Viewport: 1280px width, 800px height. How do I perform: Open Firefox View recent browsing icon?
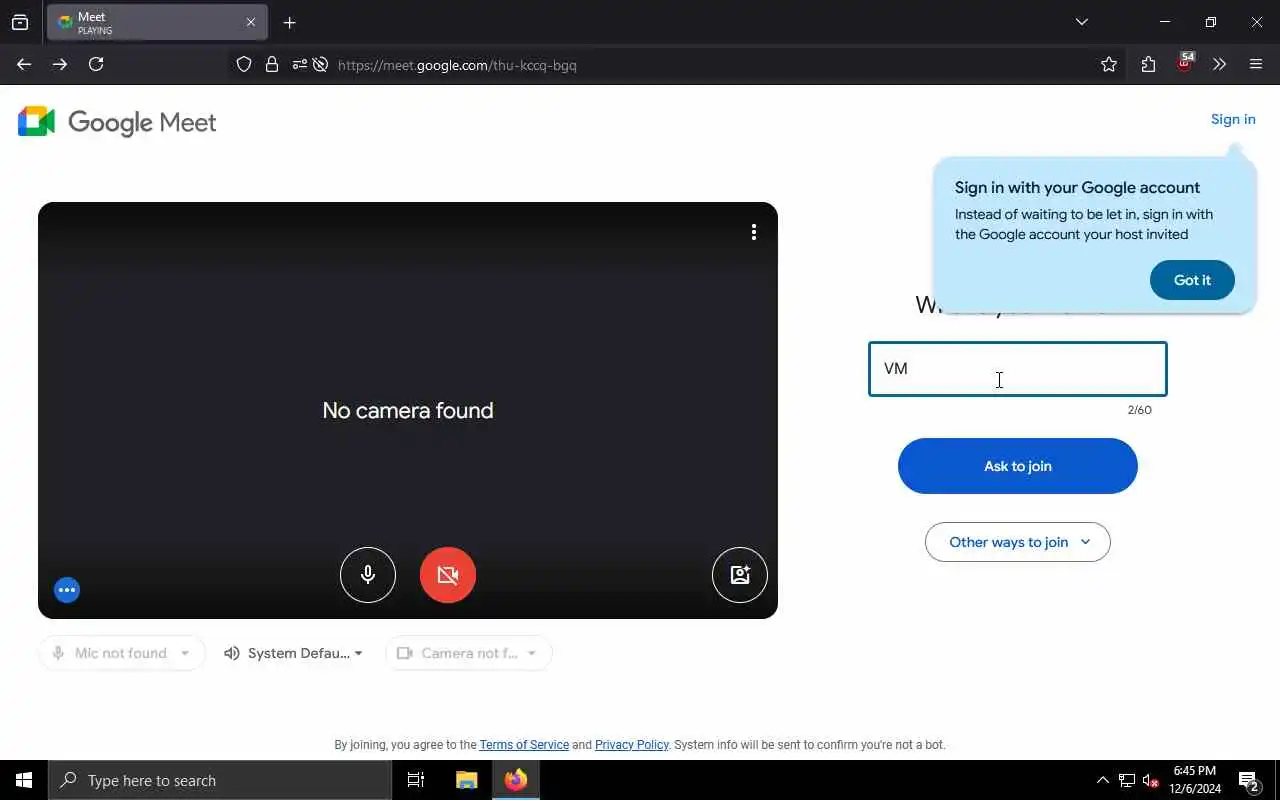coord(20,22)
